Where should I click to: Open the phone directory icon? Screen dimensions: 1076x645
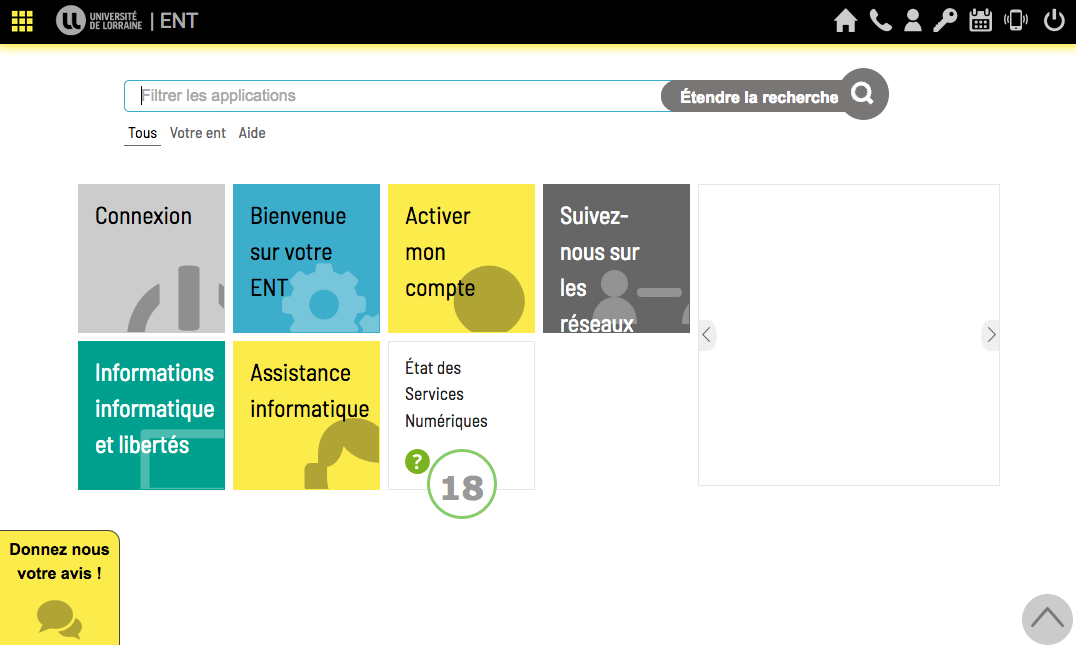[880, 21]
